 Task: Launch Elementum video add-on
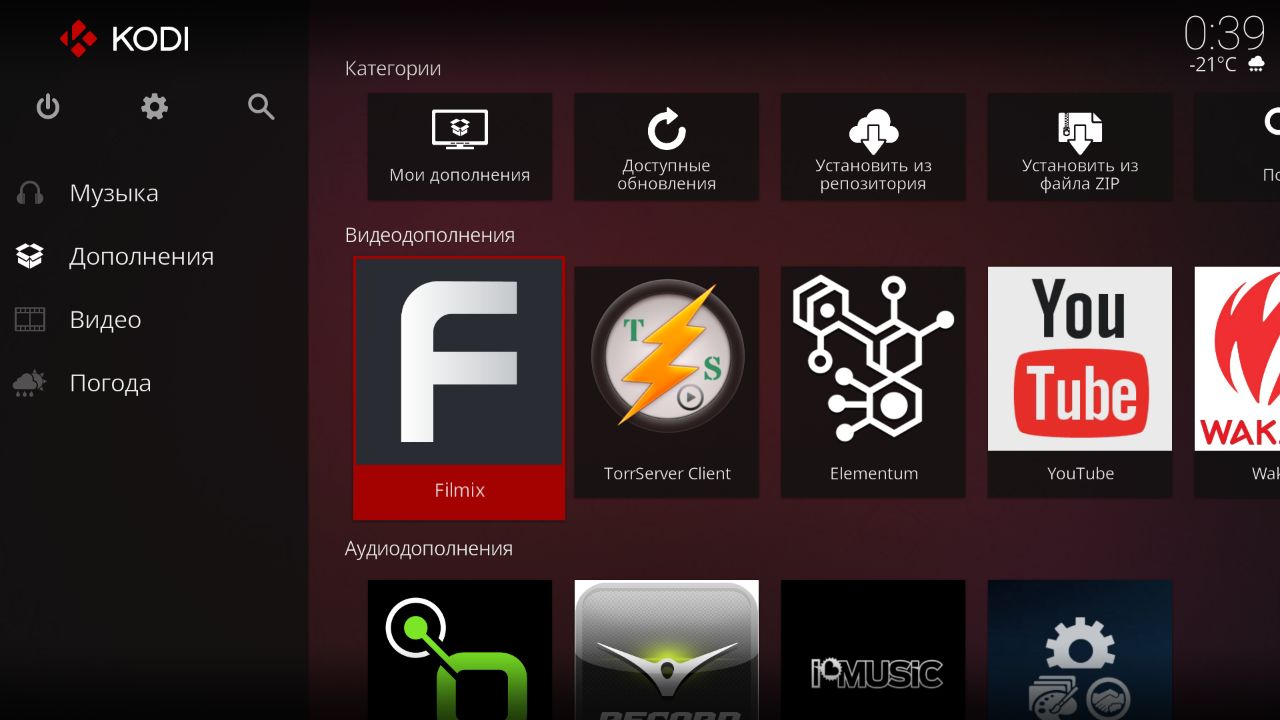tap(873, 382)
